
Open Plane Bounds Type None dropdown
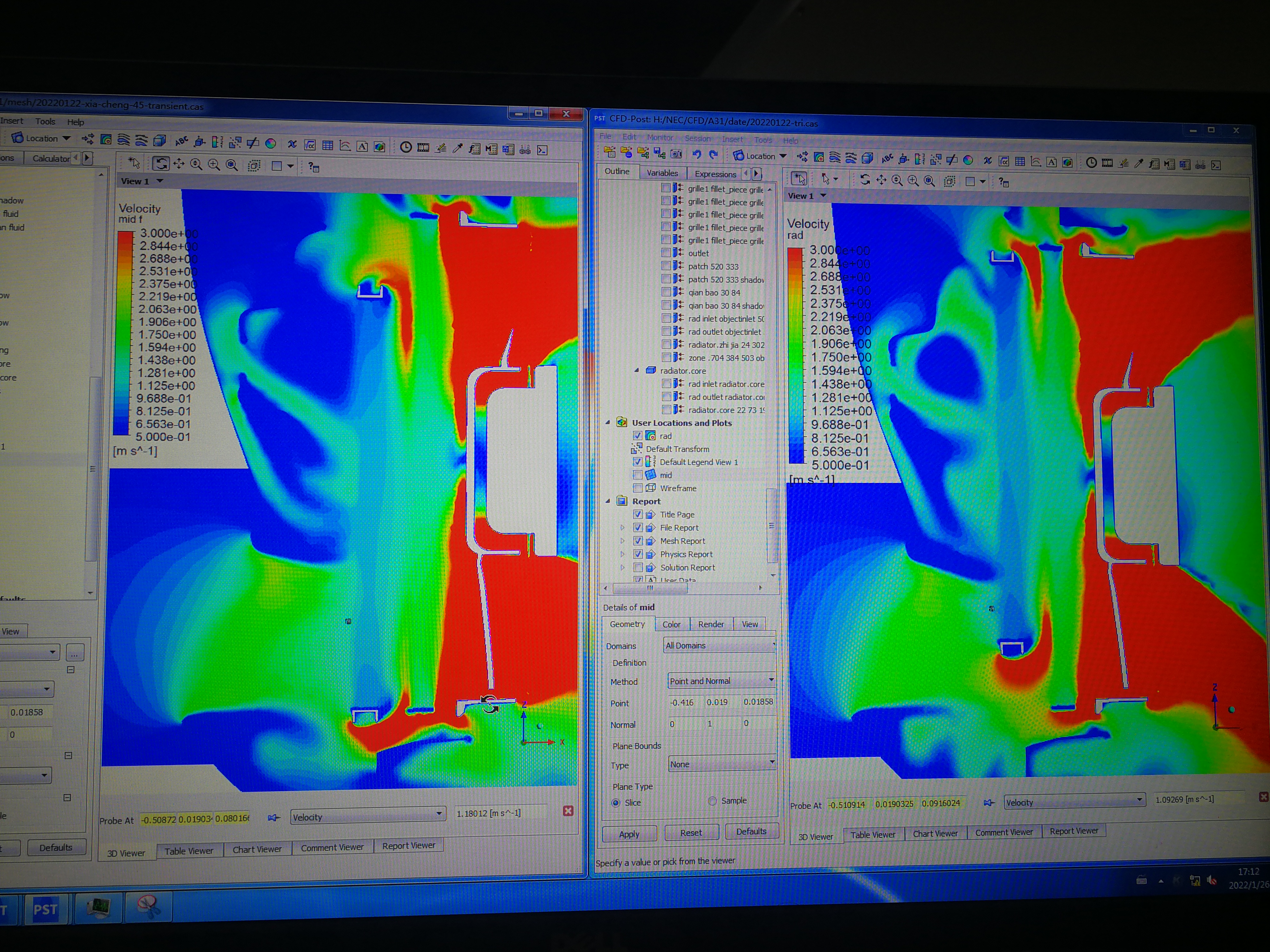(722, 763)
